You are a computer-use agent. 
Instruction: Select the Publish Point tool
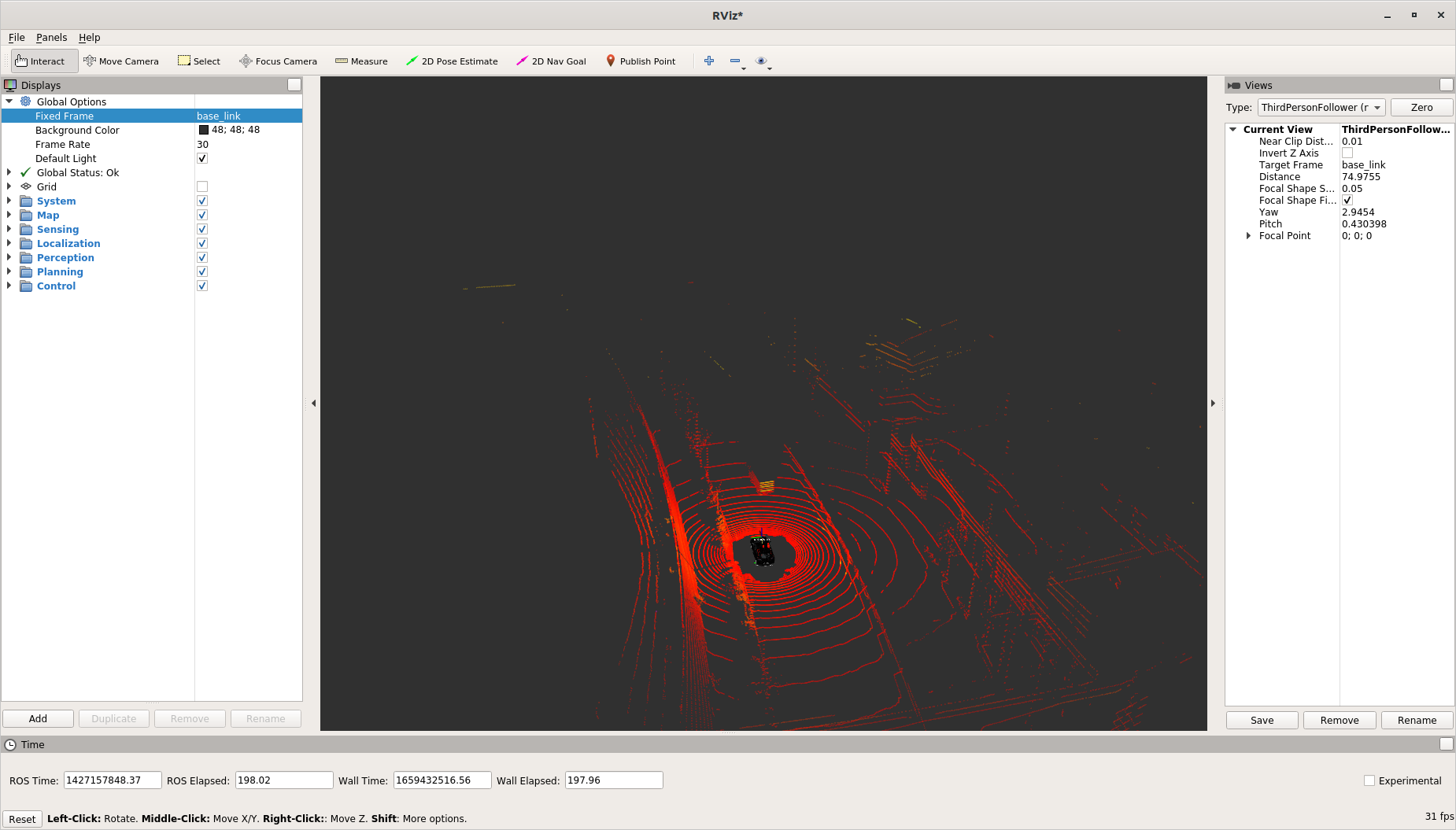coord(641,61)
